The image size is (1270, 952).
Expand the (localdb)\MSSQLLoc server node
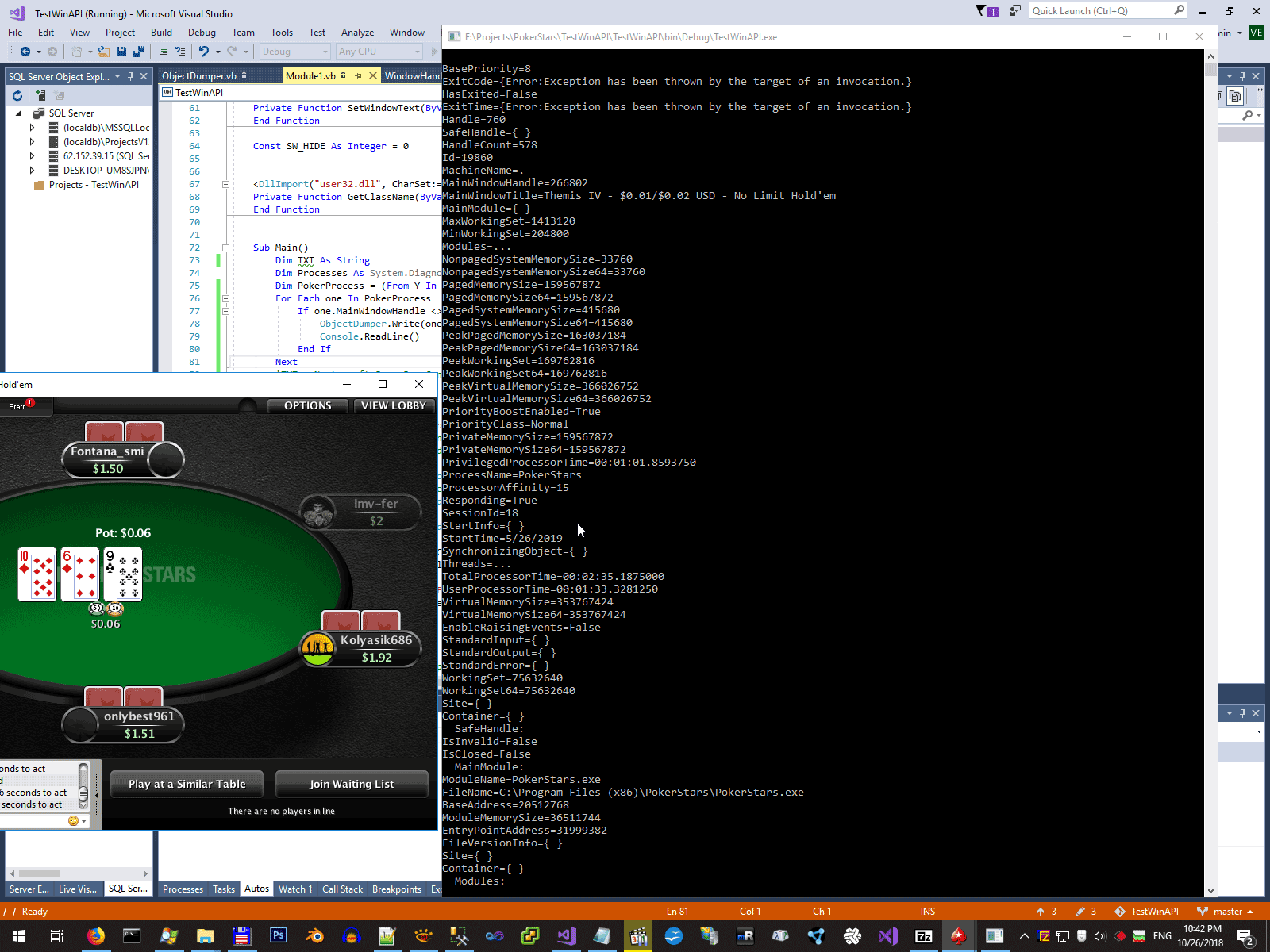[x=32, y=128]
